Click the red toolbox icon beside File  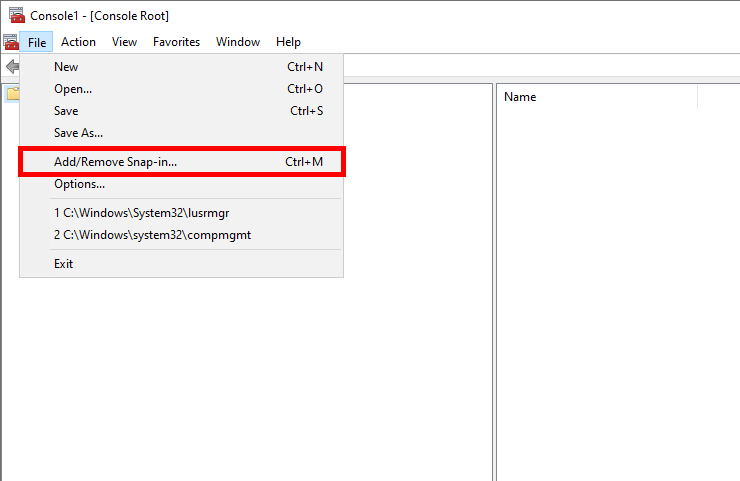pyautogui.click(x=10, y=42)
